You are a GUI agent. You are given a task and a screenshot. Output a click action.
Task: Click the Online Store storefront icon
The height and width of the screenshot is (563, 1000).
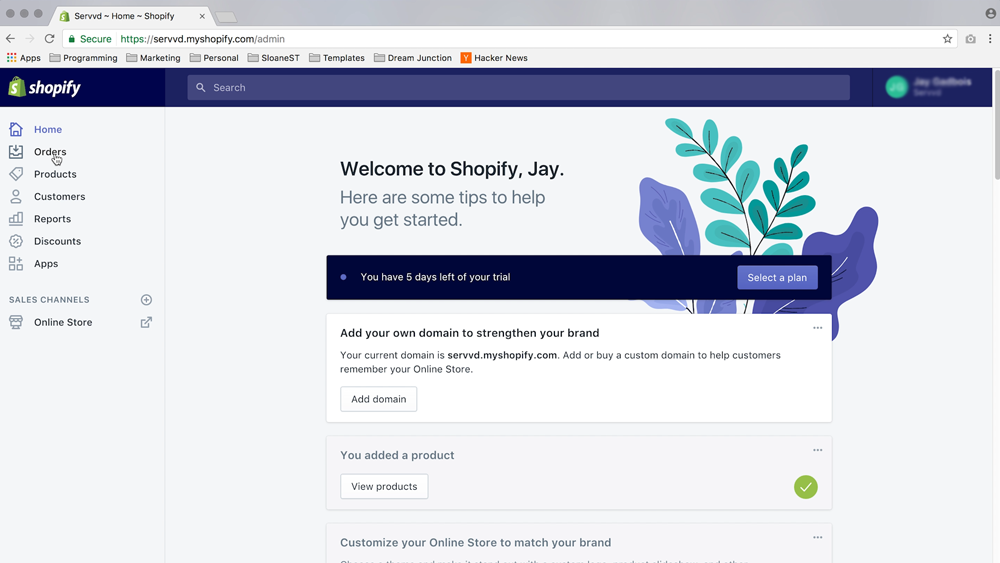[x=16, y=322]
